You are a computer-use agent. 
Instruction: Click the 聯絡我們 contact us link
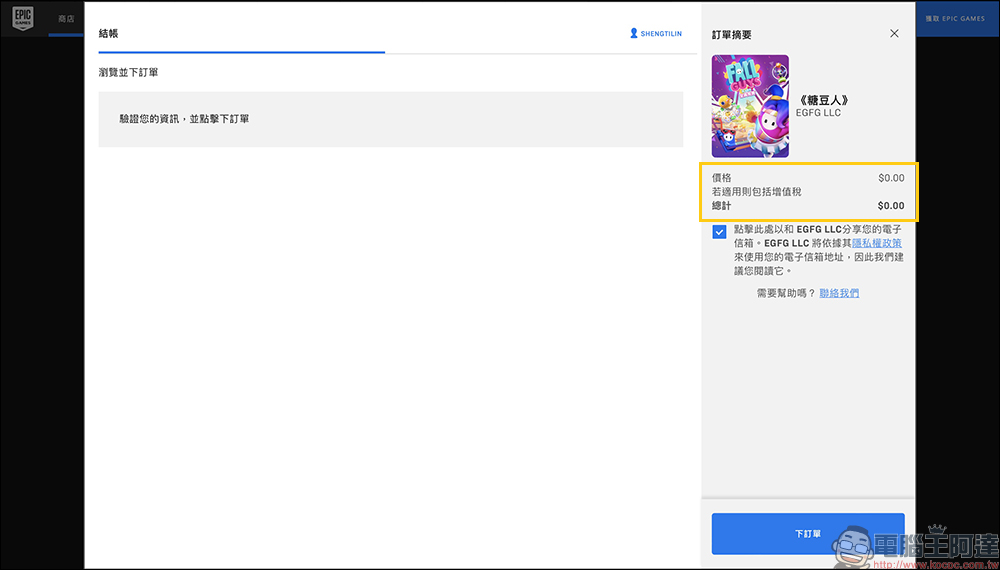pos(838,293)
